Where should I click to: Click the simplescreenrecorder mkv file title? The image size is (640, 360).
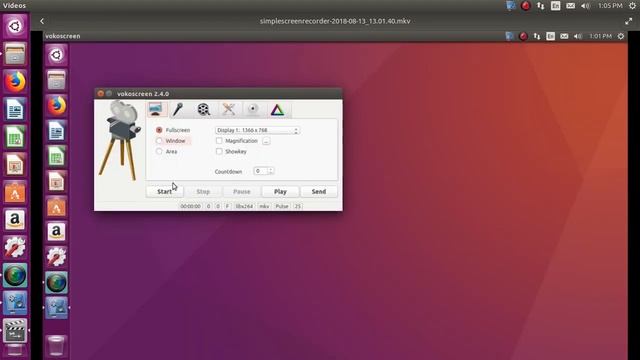click(335, 21)
